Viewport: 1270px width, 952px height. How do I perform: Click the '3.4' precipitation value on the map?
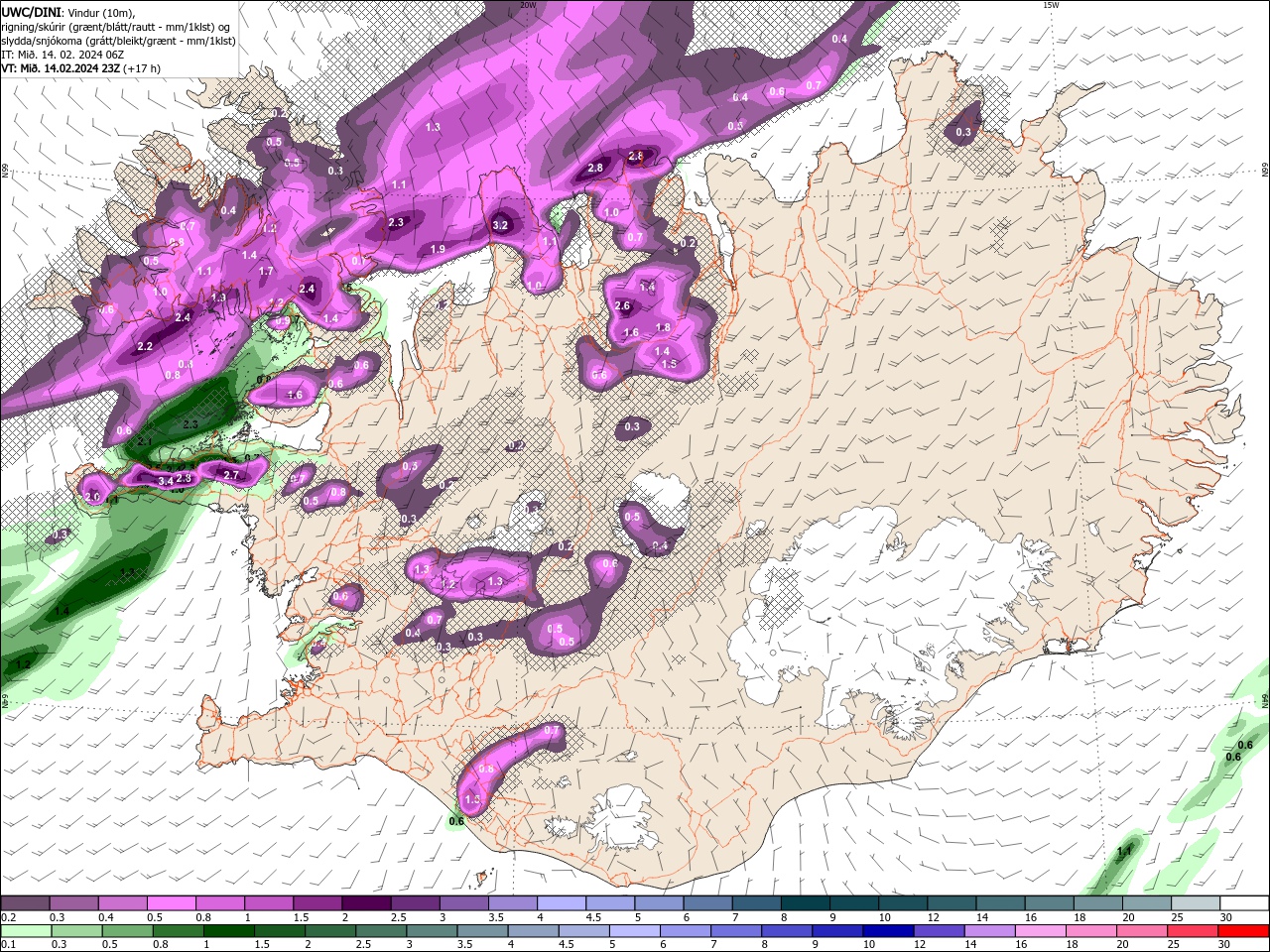tap(166, 481)
